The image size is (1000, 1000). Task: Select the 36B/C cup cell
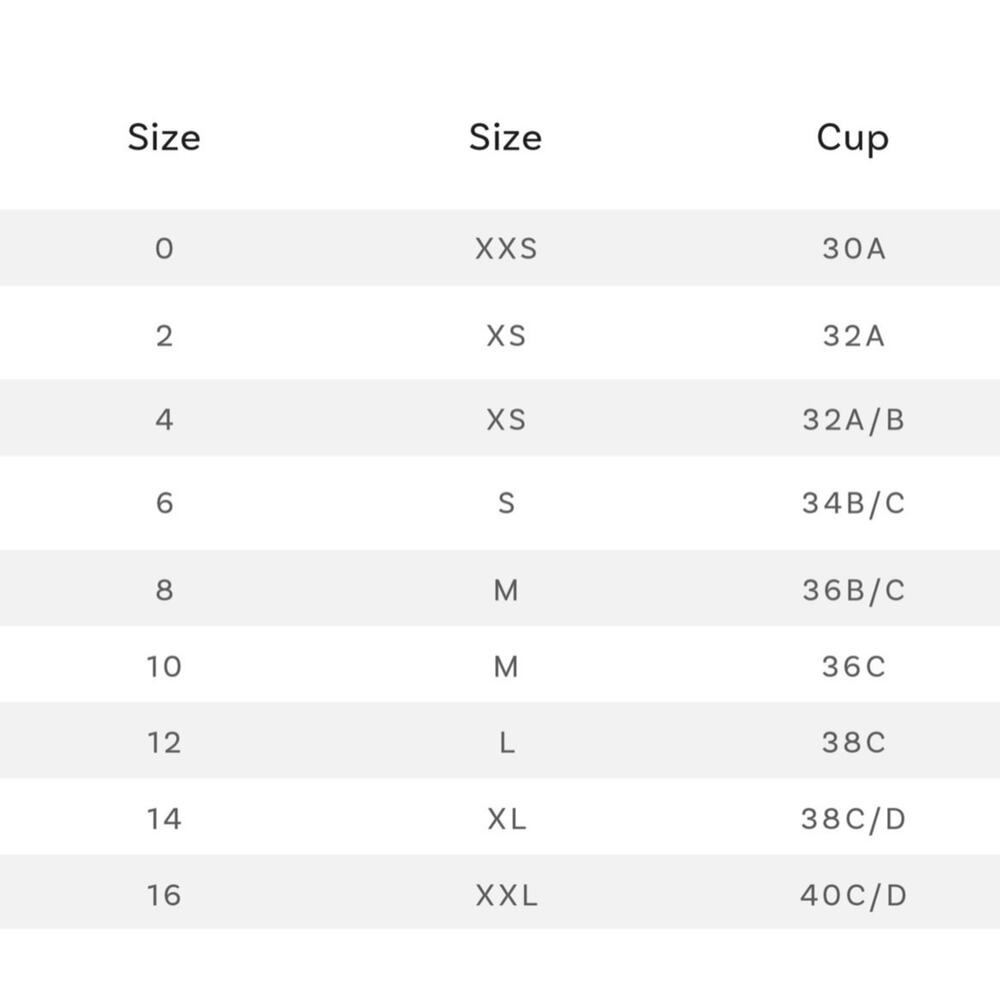853,591
